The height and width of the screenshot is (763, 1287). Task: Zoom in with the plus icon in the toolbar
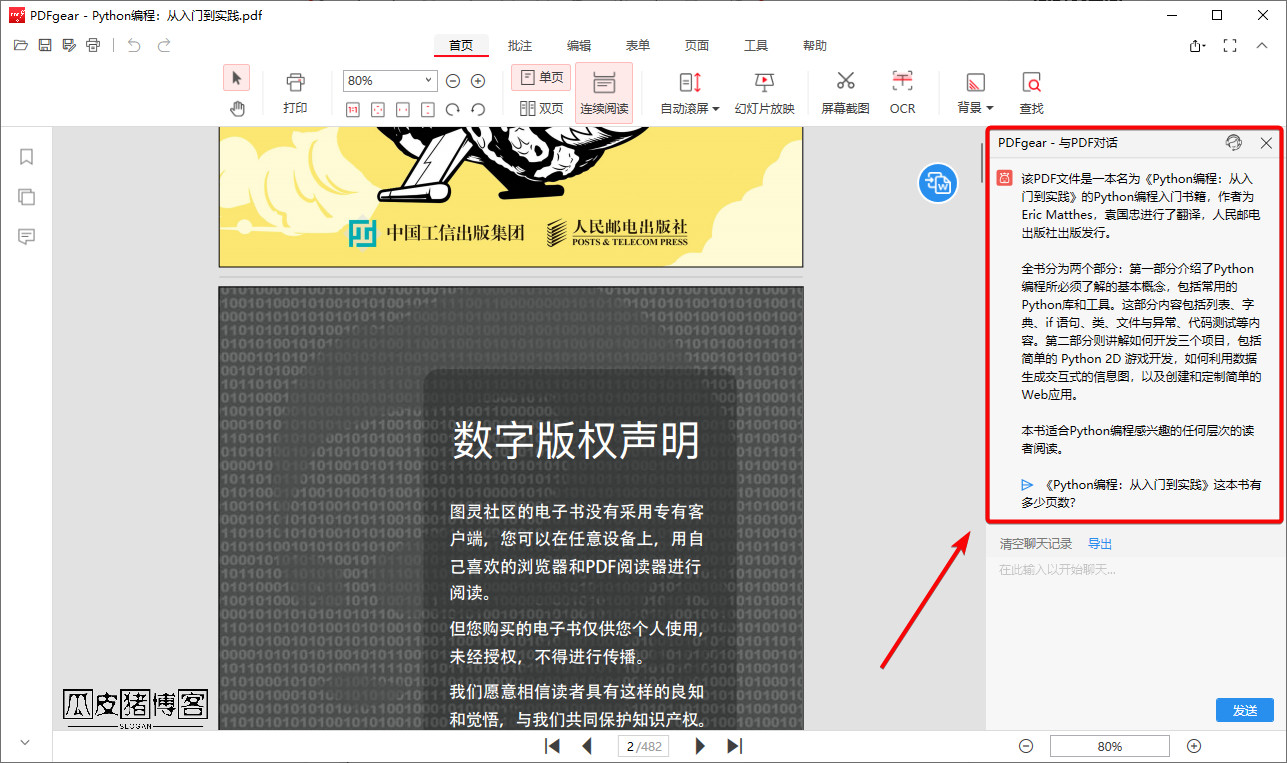(x=478, y=81)
